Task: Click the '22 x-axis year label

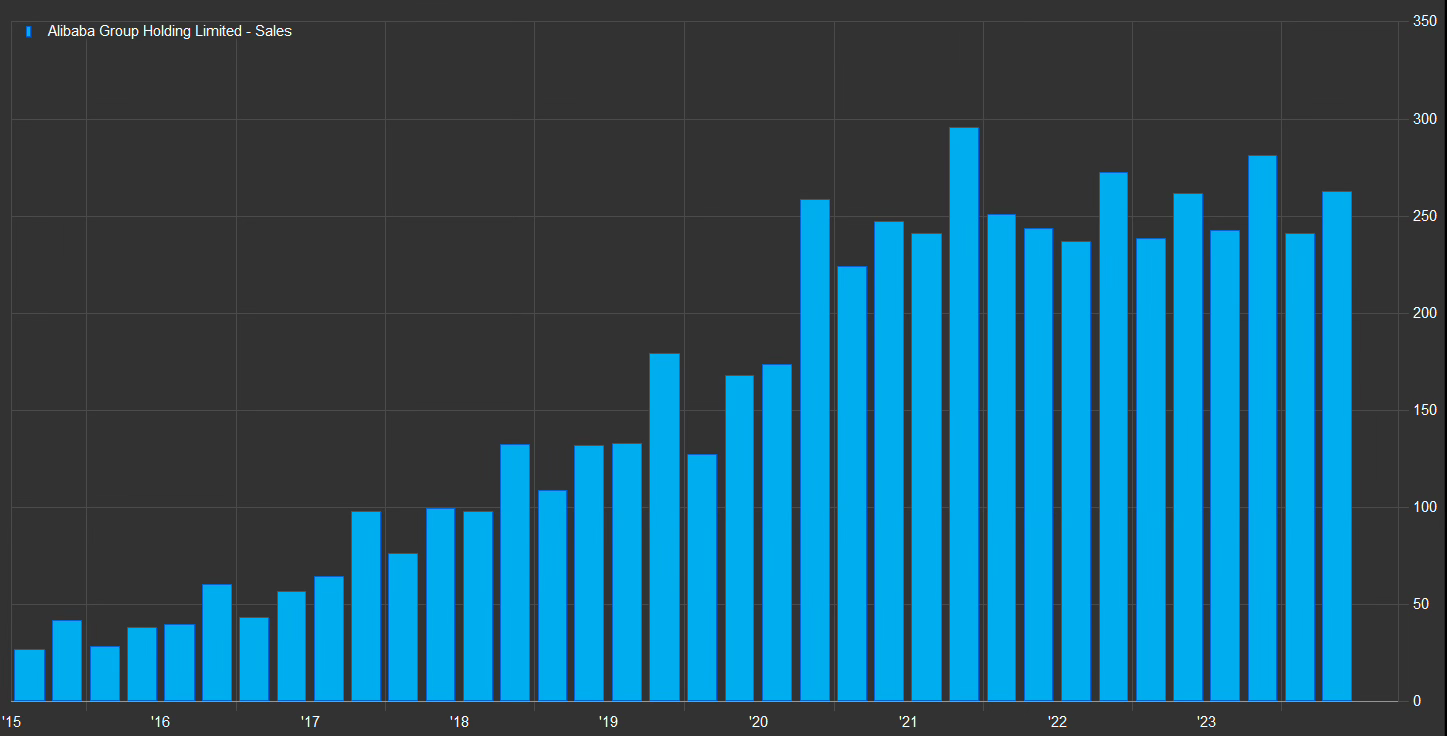Action: 1057,722
